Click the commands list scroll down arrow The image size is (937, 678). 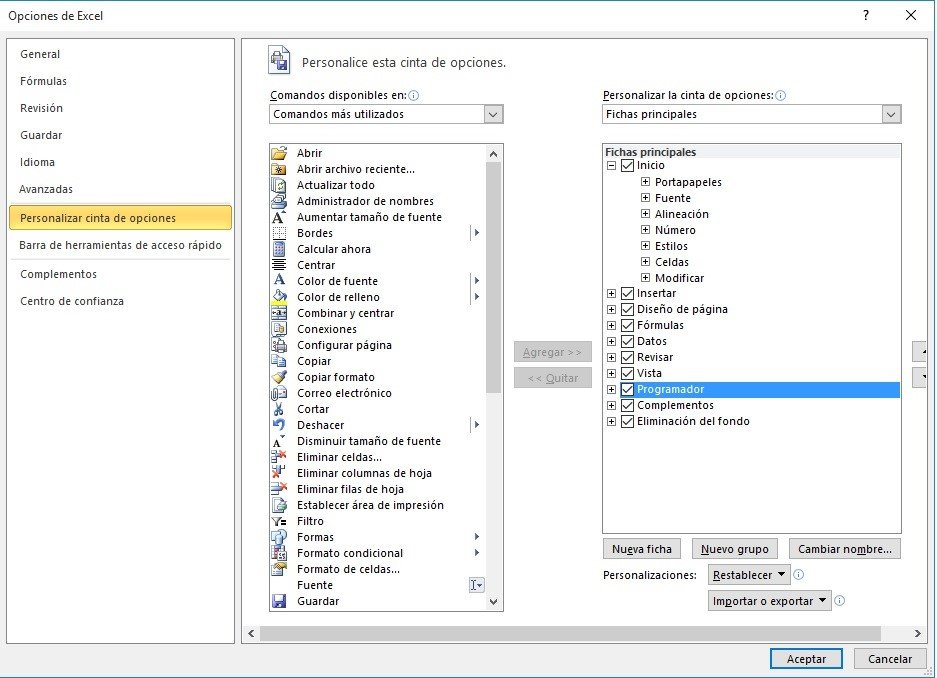point(494,602)
